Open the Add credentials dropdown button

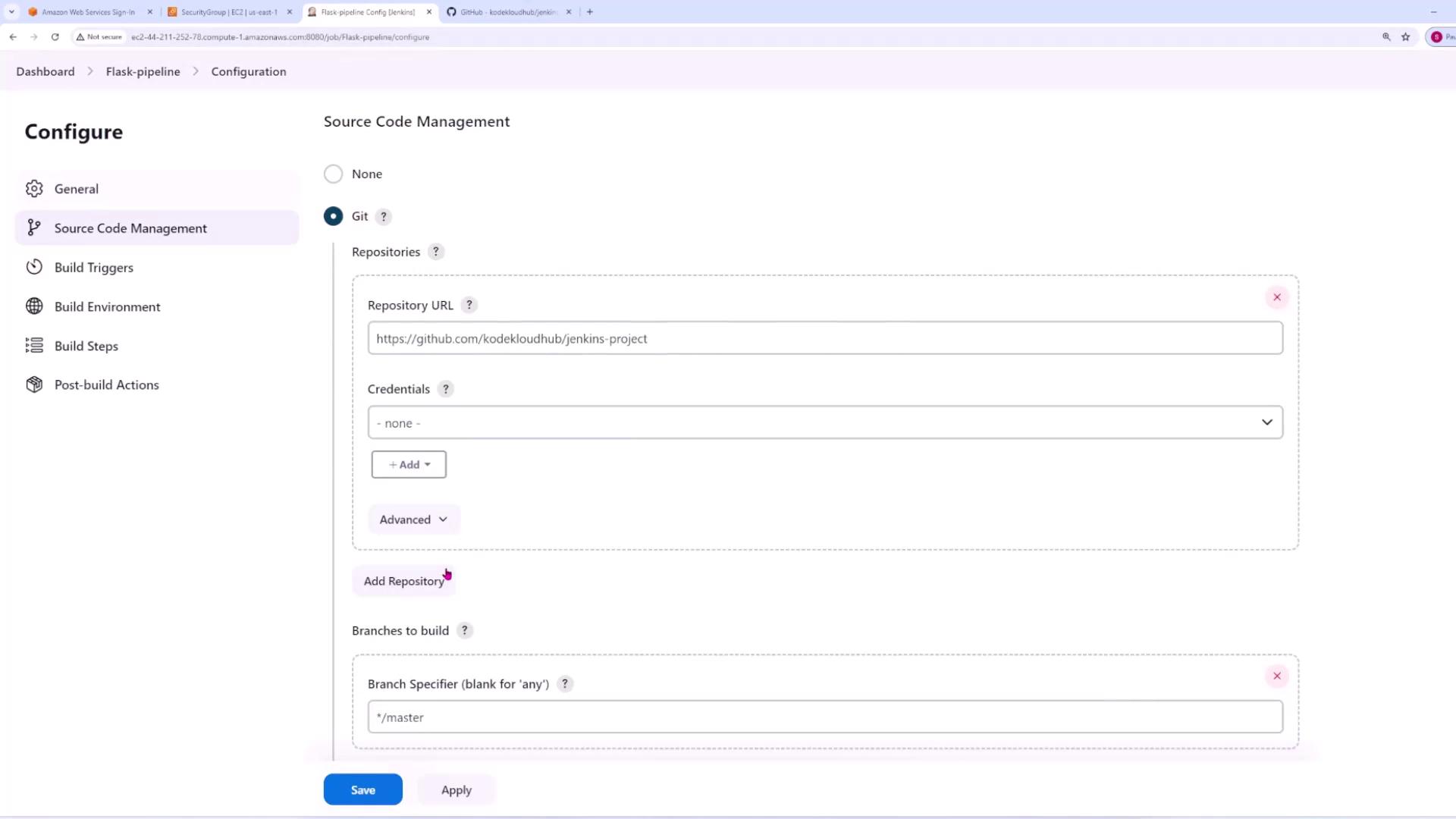(x=409, y=464)
